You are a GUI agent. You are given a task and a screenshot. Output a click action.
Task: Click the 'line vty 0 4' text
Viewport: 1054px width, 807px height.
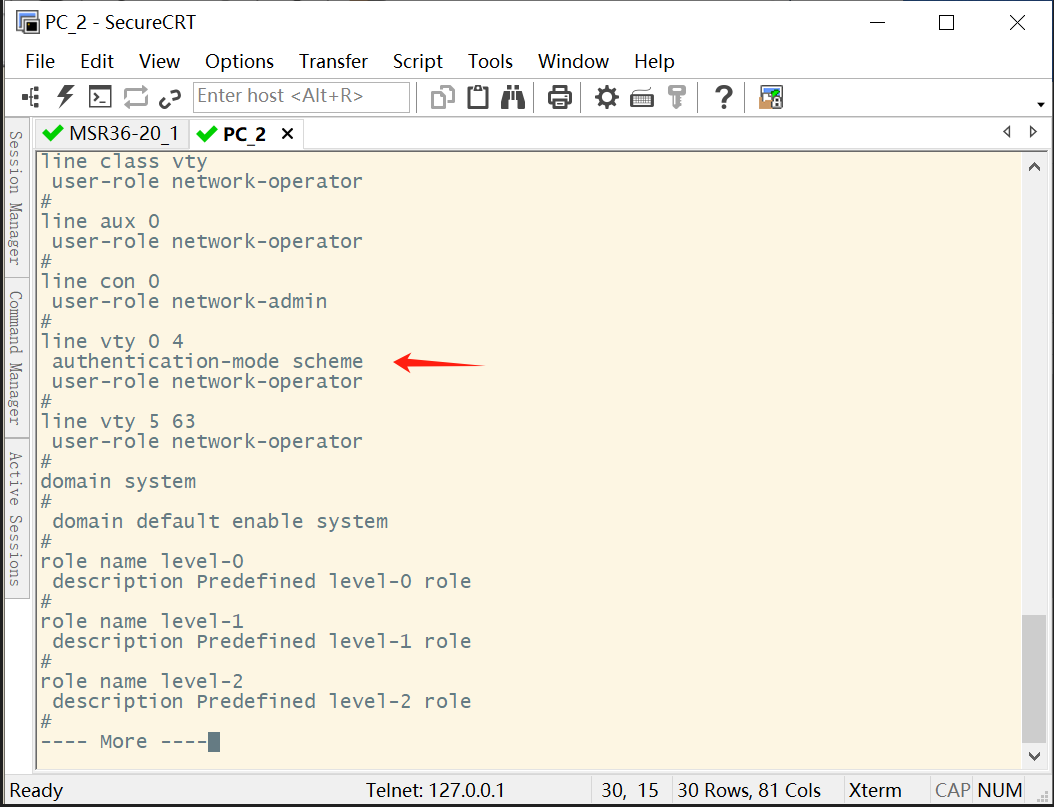click(x=112, y=341)
